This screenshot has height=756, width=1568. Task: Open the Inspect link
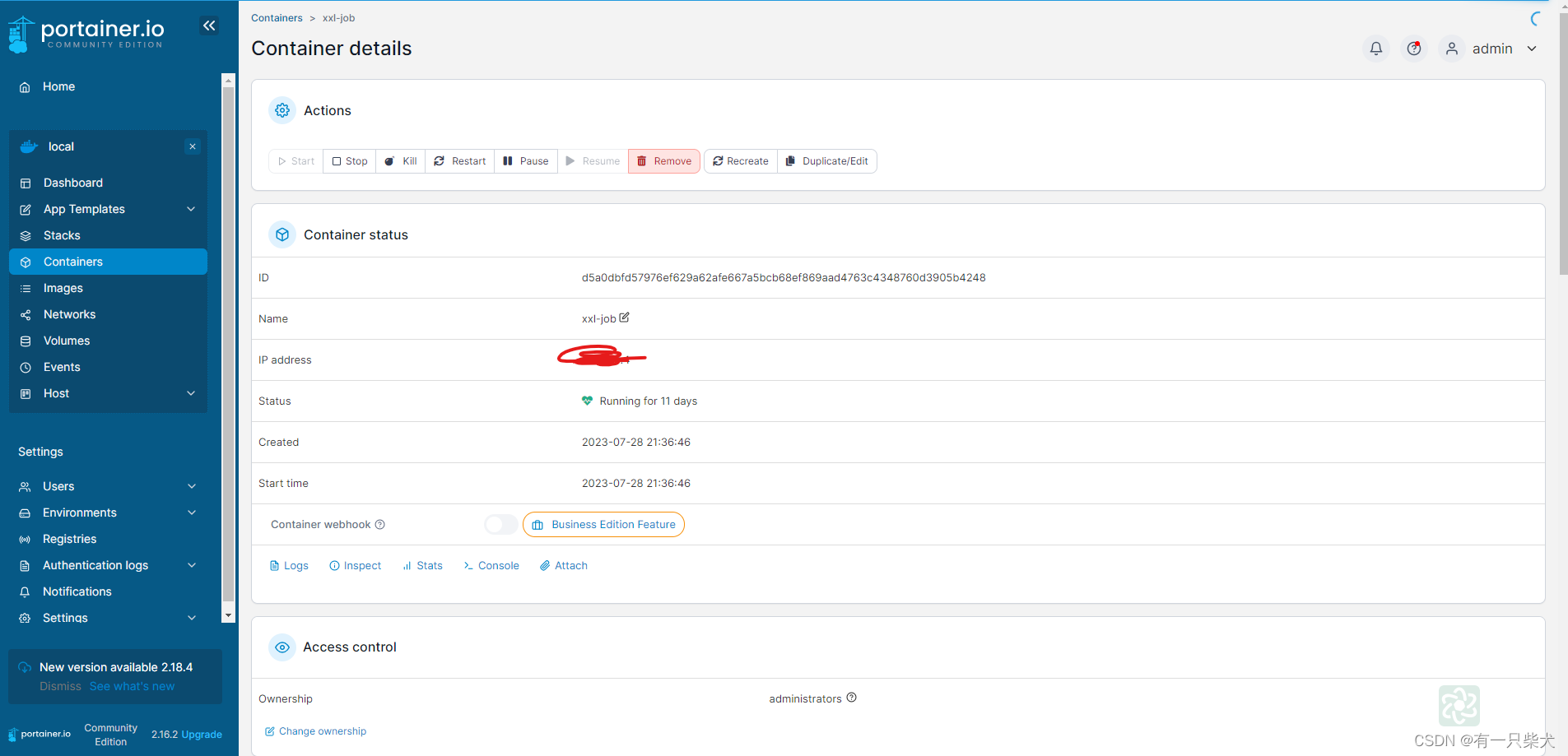[356, 566]
